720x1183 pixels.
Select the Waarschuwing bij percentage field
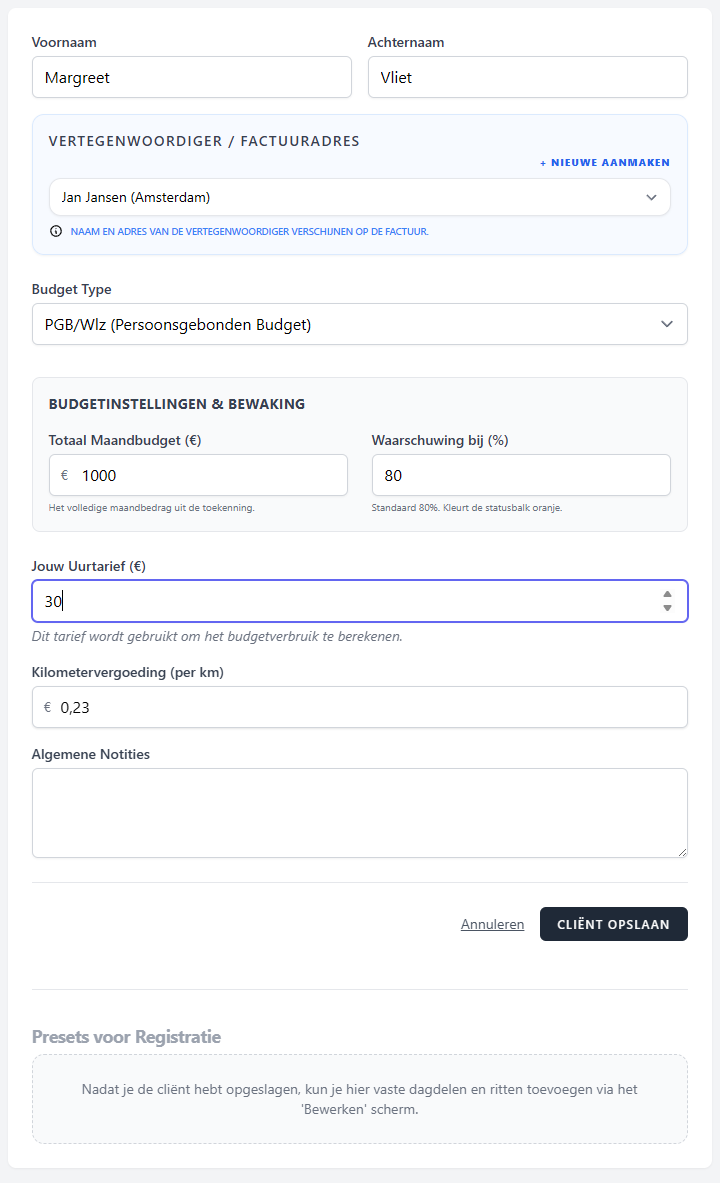pos(520,475)
